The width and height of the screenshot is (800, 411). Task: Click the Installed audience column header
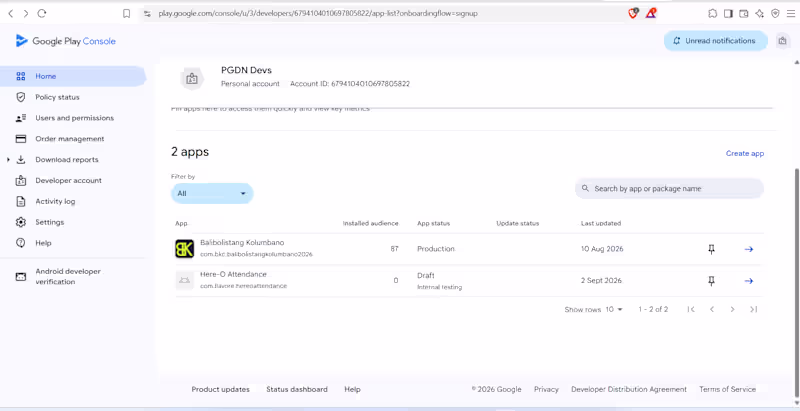(x=370, y=223)
